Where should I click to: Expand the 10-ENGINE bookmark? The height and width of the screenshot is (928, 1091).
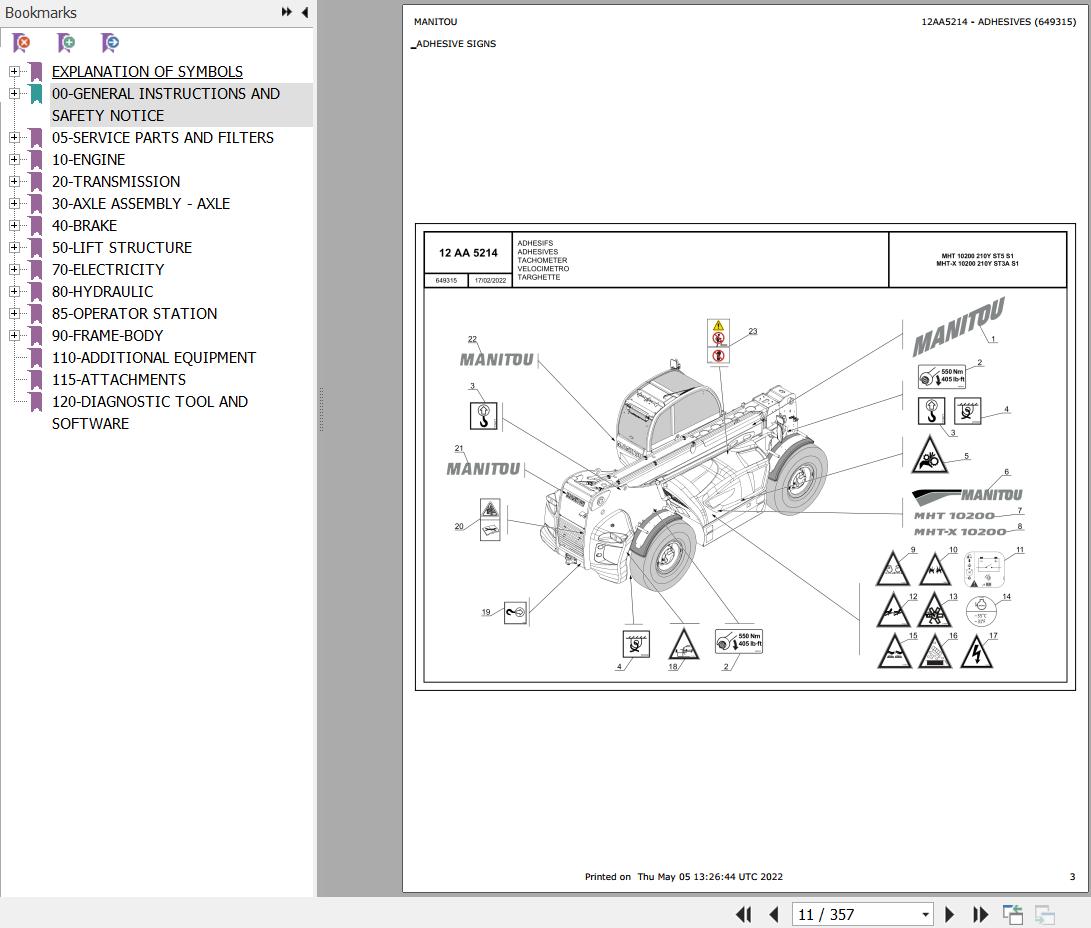pos(13,159)
